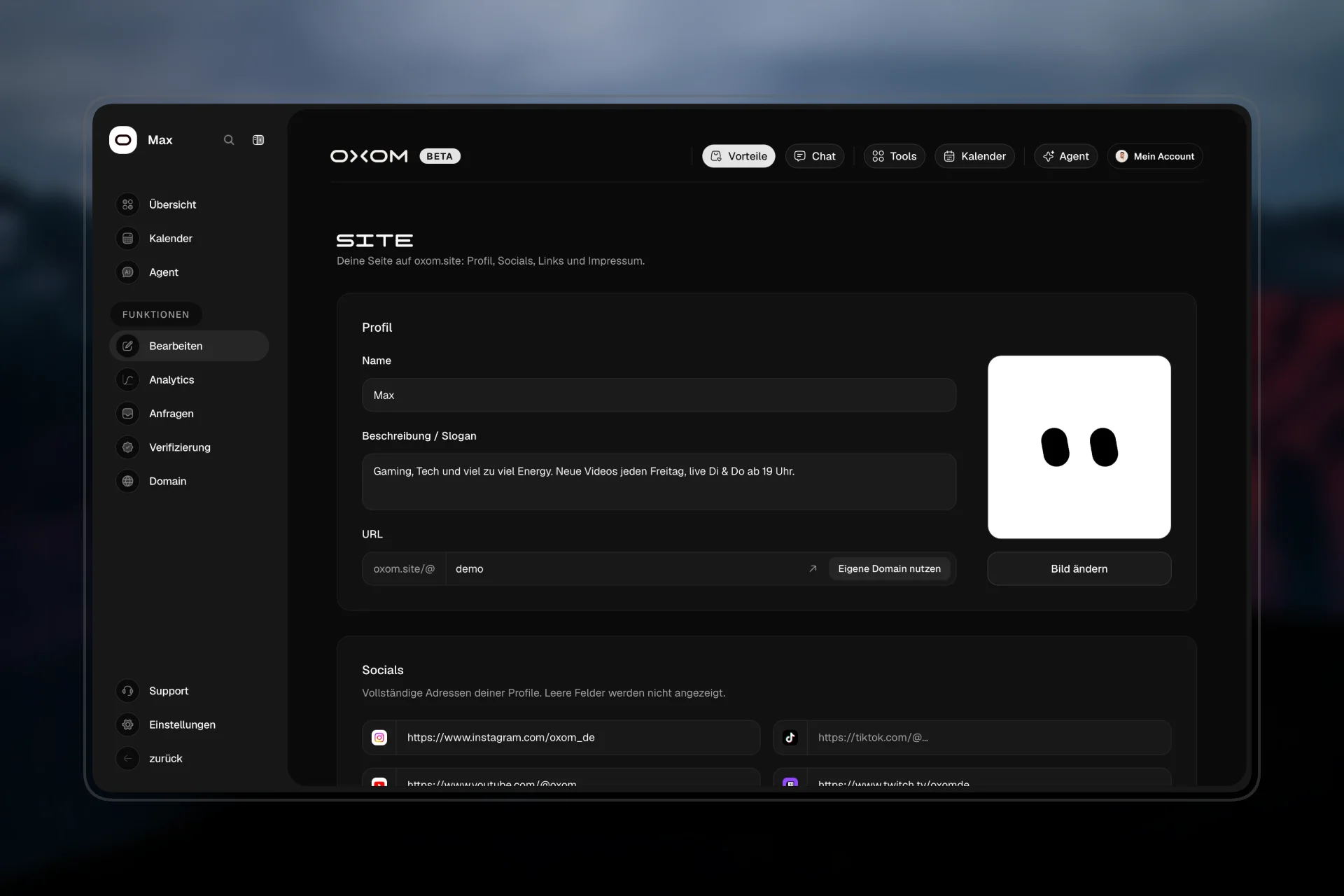Click the OXOM wordmark in the header

pyautogui.click(x=369, y=156)
